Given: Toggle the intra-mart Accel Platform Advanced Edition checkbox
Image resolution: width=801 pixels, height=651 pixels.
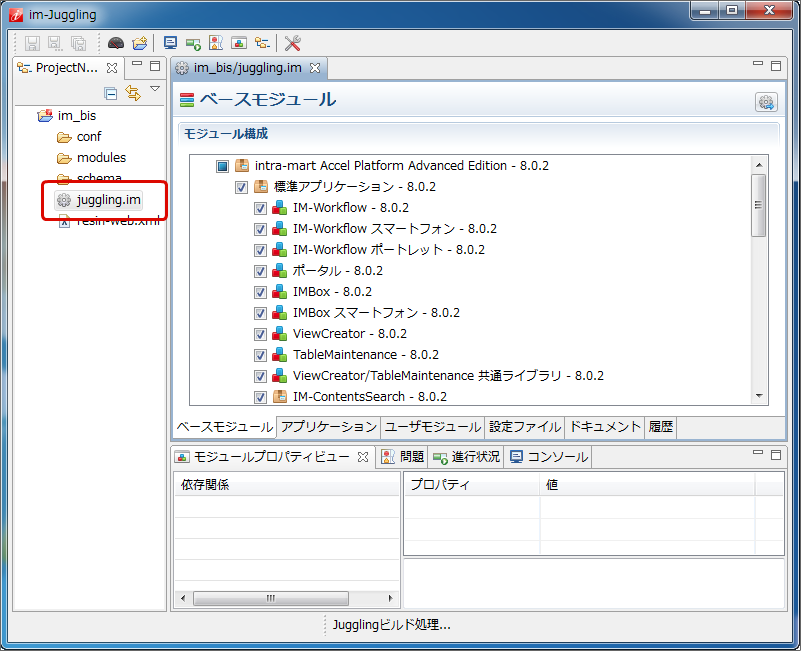Looking at the screenshot, I should click(x=222, y=166).
